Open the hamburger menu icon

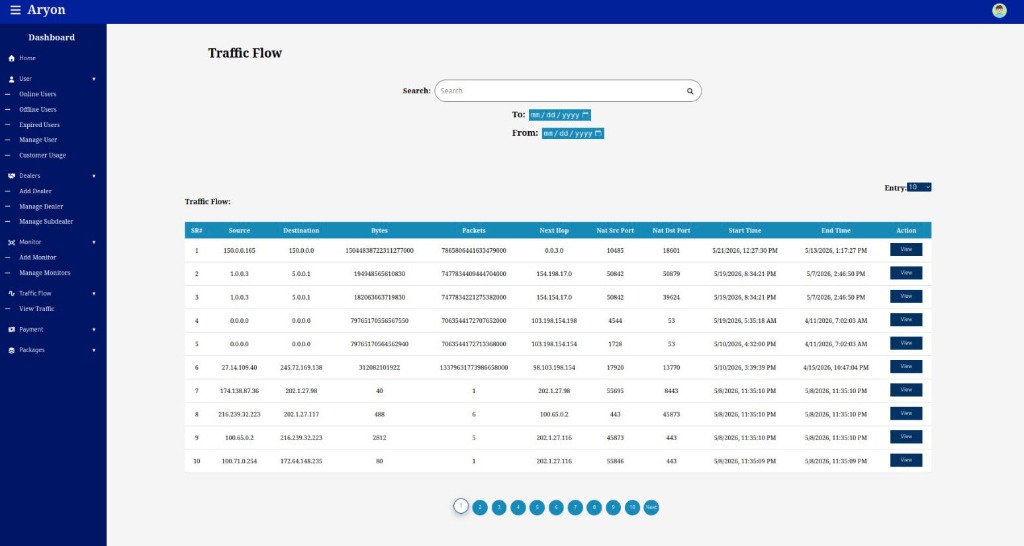15,10
